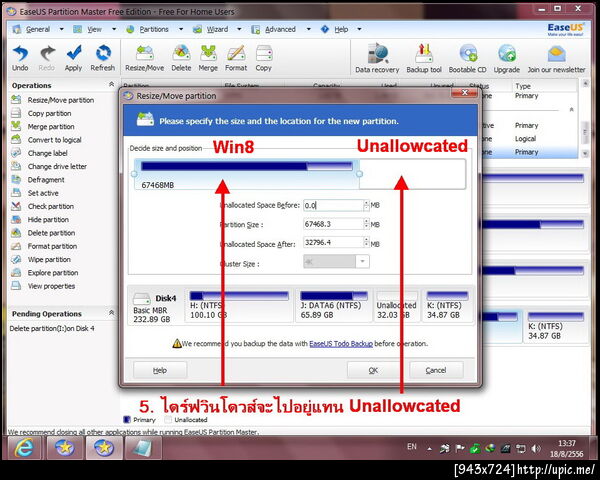This screenshot has width=600, height=480.
Task: Click the Upgrade icon
Action: pyautogui.click(x=507, y=58)
